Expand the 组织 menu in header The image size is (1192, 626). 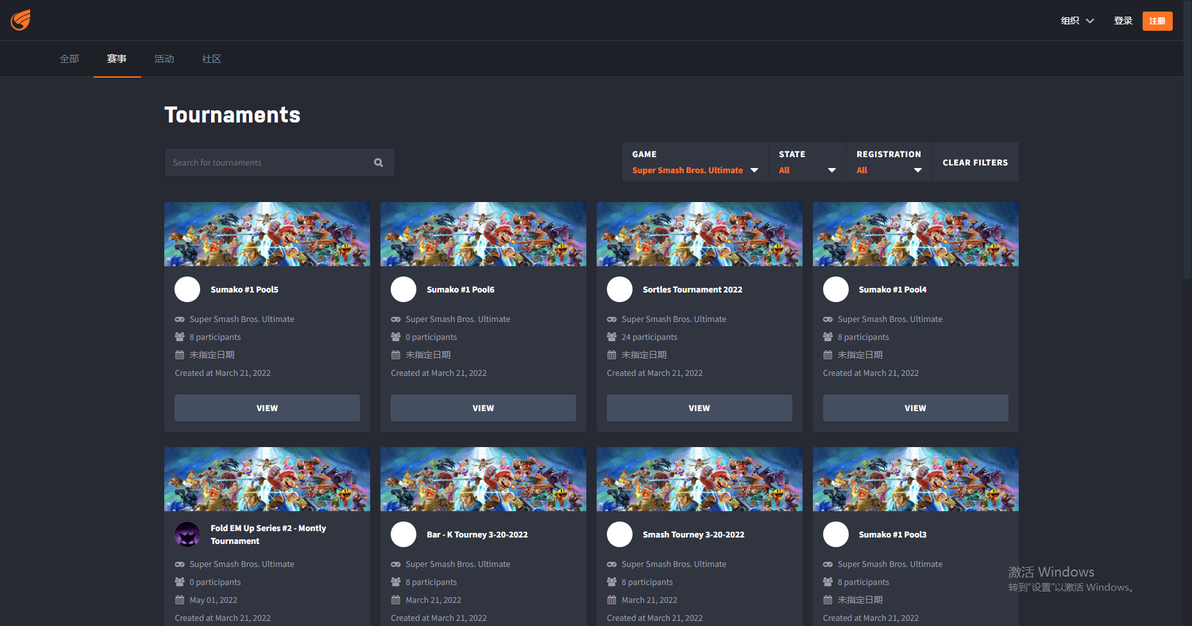tap(1077, 21)
